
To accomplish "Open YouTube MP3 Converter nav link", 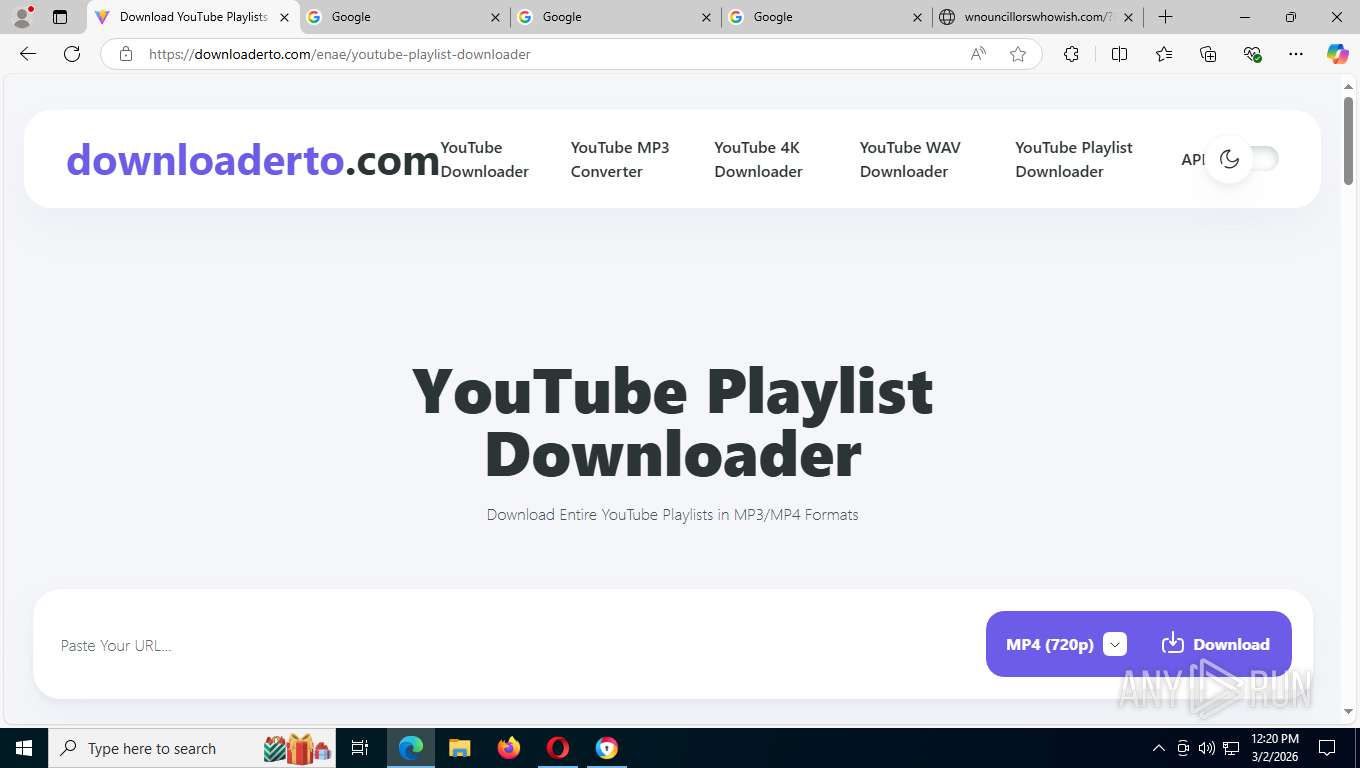I will pos(620,159).
